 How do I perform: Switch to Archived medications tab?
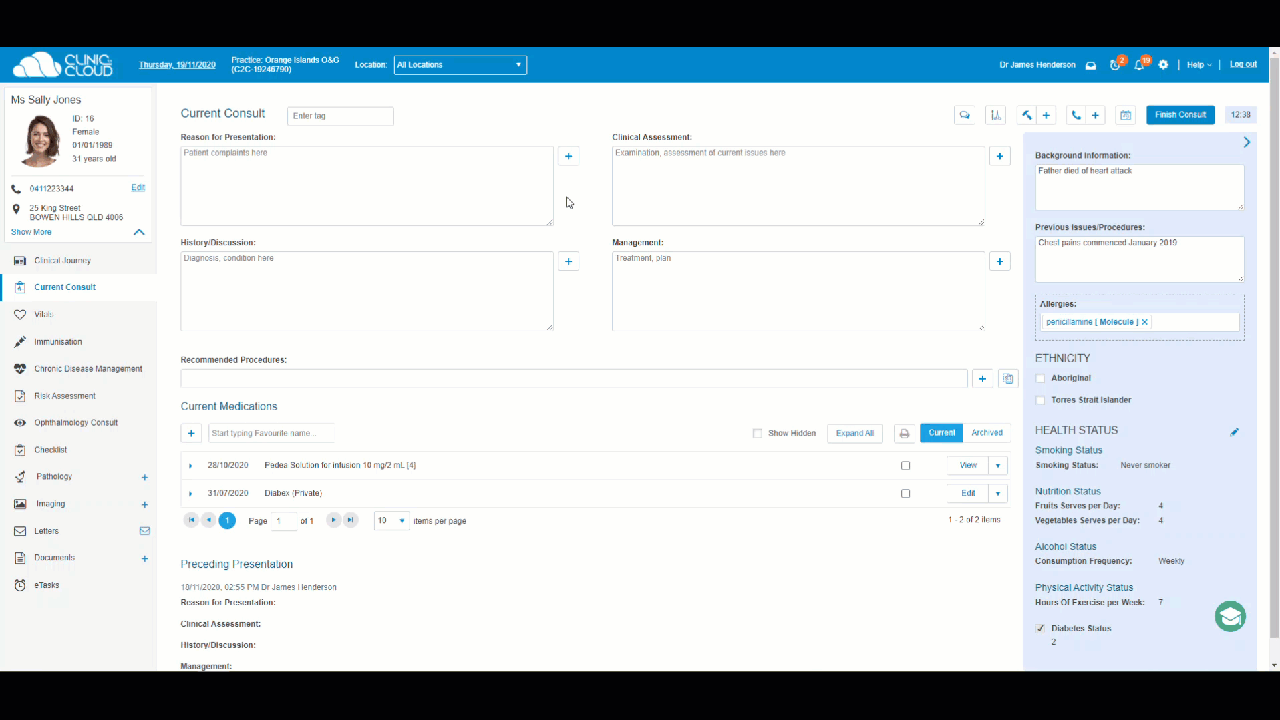pos(987,433)
